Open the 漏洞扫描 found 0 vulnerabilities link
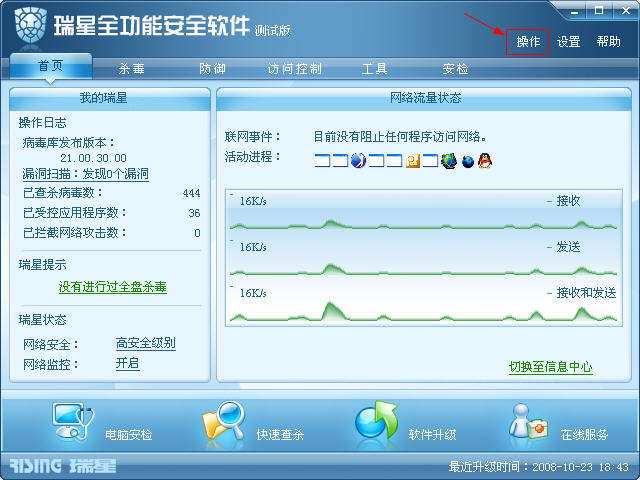Image resolution: width=640 pixels, height=480 pixels. (x=85, y=174)
